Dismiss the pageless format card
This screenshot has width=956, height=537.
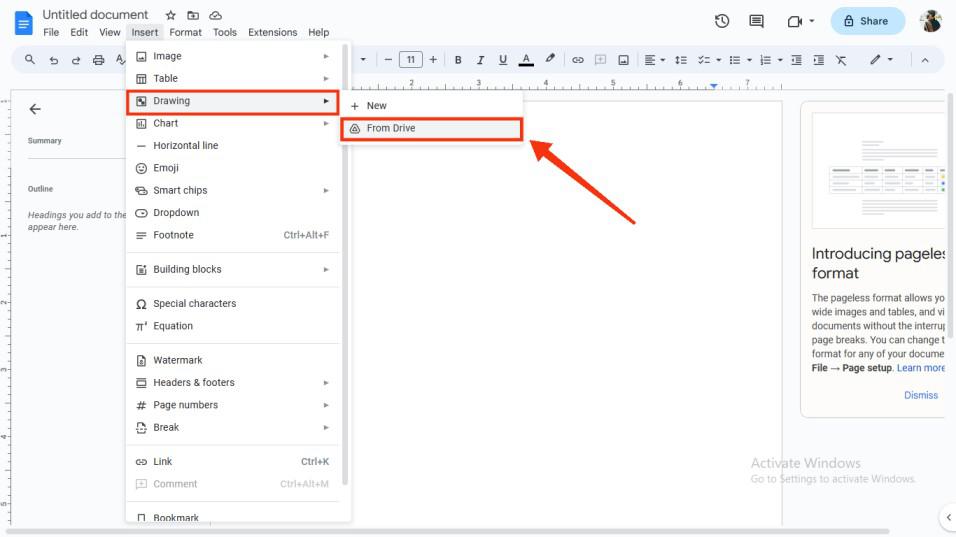coord(921,396)
